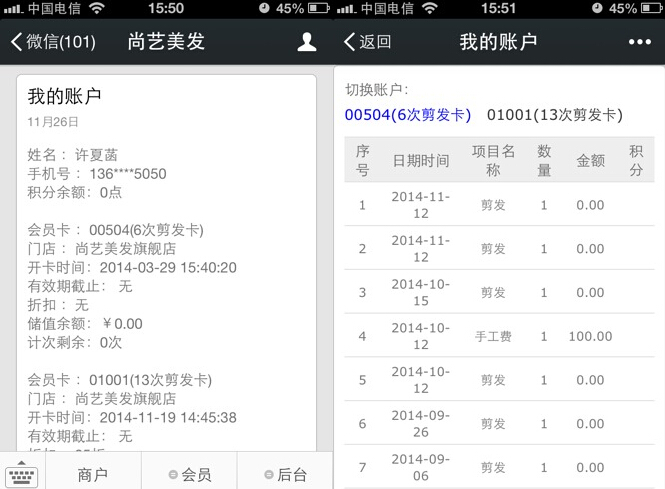Select the name 许夏菡

pyautogui.click(x=96, y=155)
